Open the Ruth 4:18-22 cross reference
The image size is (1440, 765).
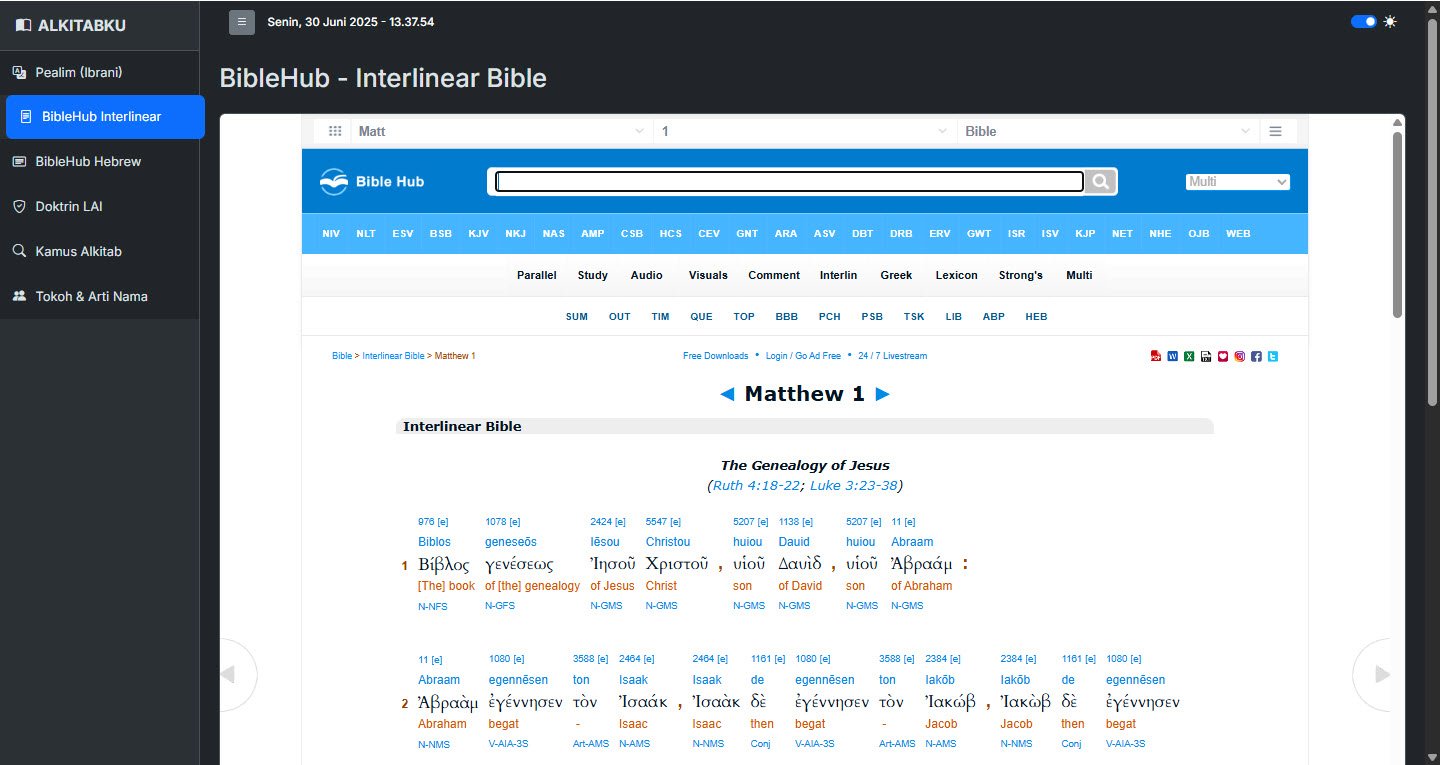tap(757, 485)
